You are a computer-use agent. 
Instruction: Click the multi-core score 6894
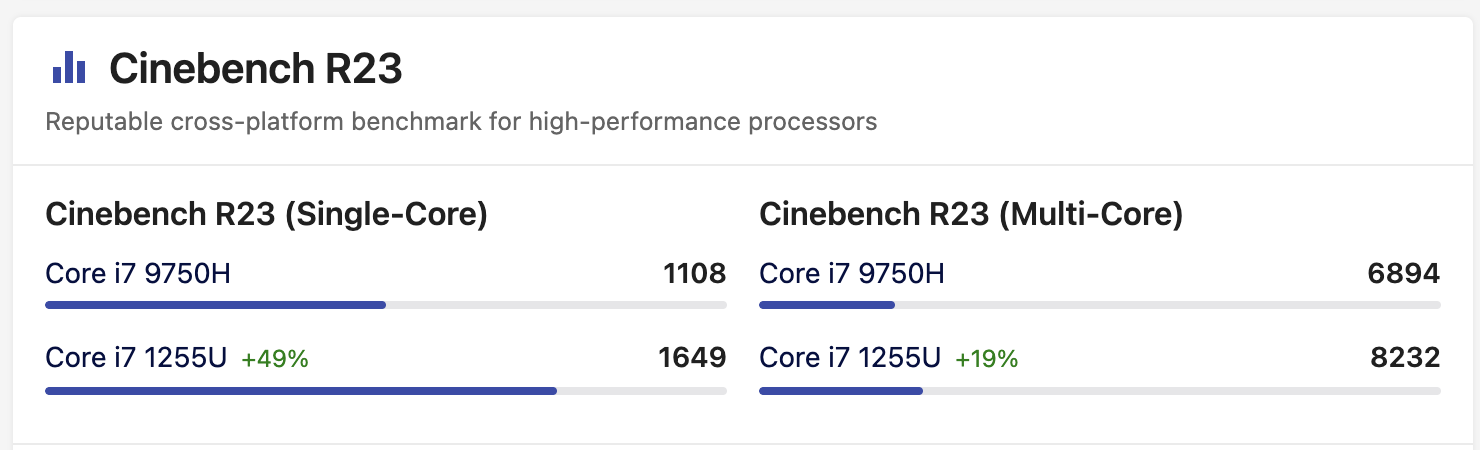point(1405,273)
